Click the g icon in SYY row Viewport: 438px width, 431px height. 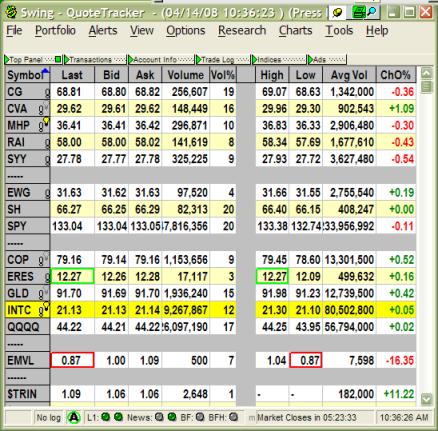47,159
